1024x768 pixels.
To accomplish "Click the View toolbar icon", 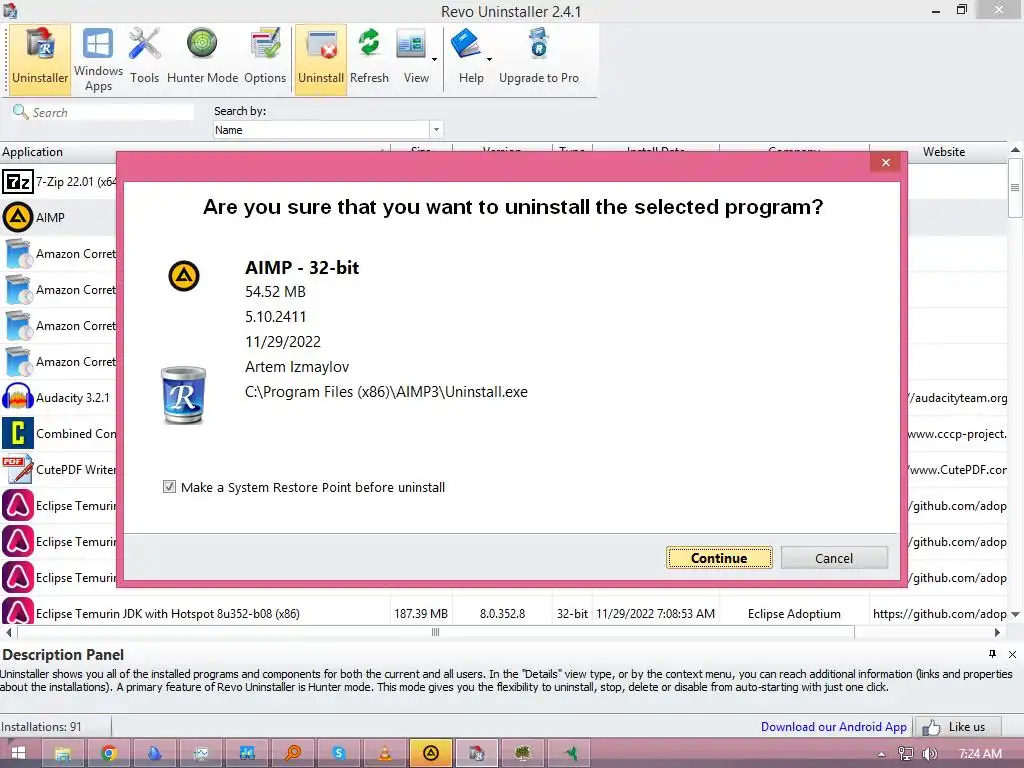I will point(411,46).
